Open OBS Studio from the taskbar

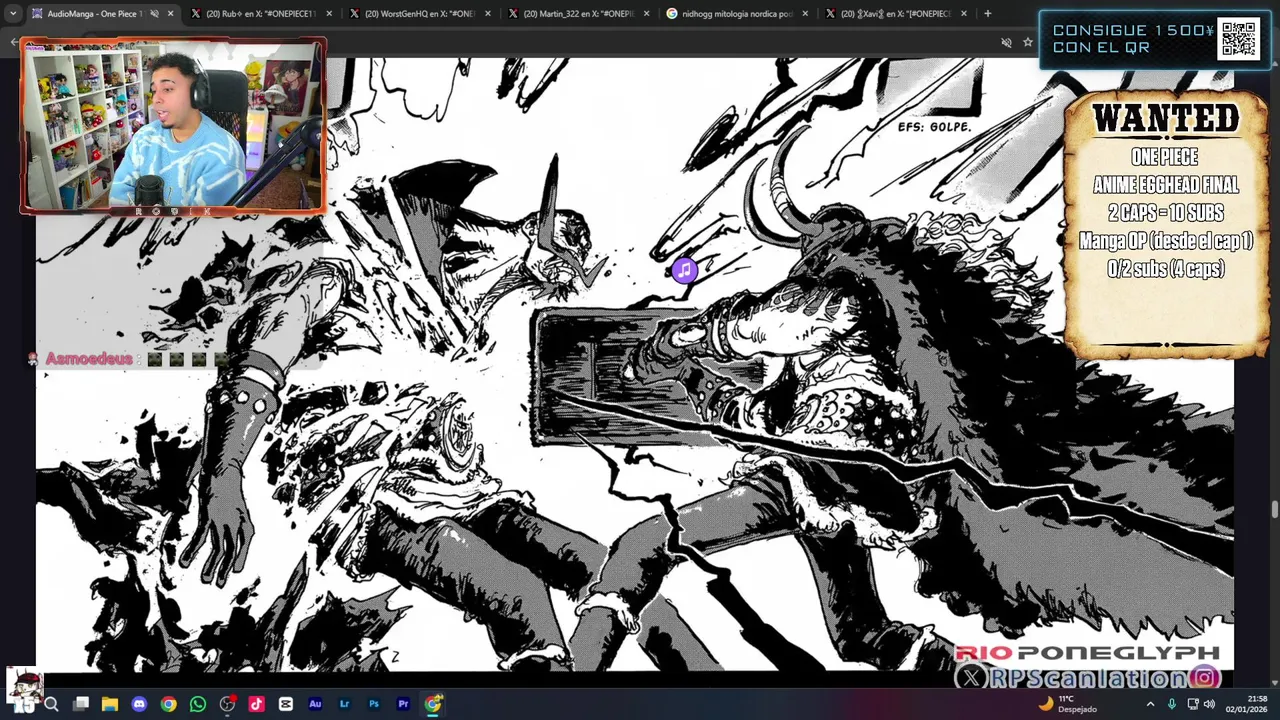(227, 704)
